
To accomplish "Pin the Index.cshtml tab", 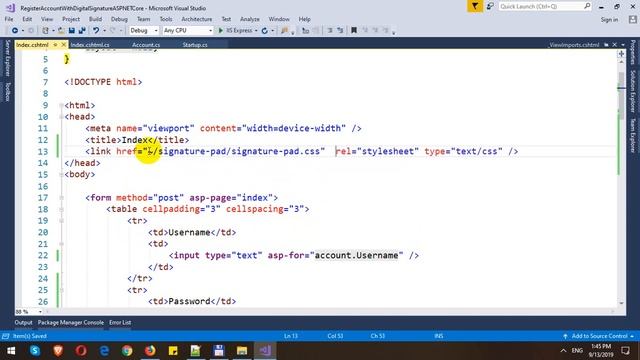I will 56,44.
